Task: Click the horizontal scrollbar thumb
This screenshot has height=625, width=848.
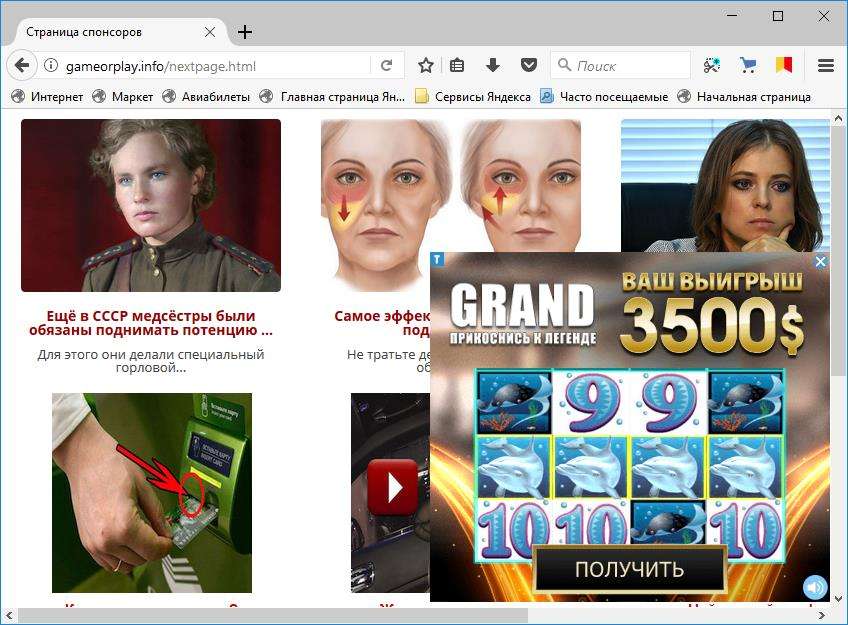Action: tap(273, 615)
